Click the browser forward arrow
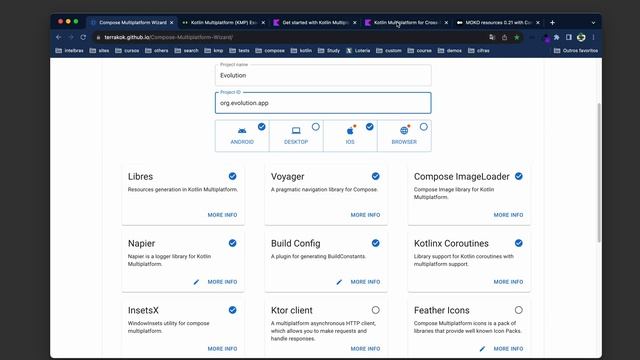 point(71,37)
